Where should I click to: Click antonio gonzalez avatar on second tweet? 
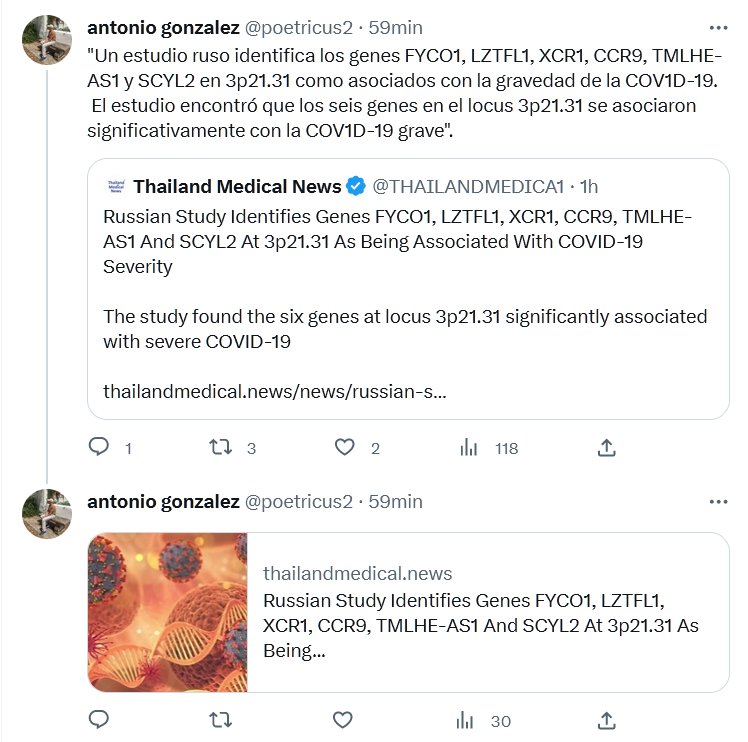click(x=47, y=514)
